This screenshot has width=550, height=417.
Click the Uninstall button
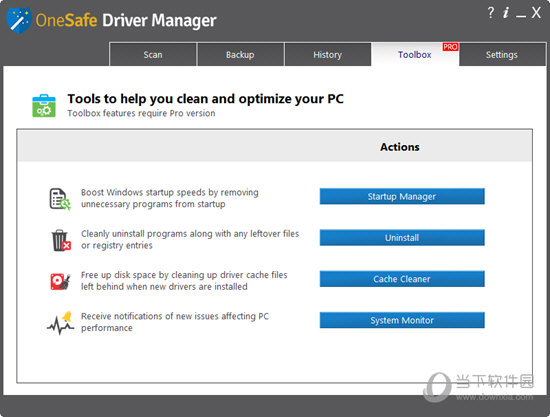click(x=402, y=238)
